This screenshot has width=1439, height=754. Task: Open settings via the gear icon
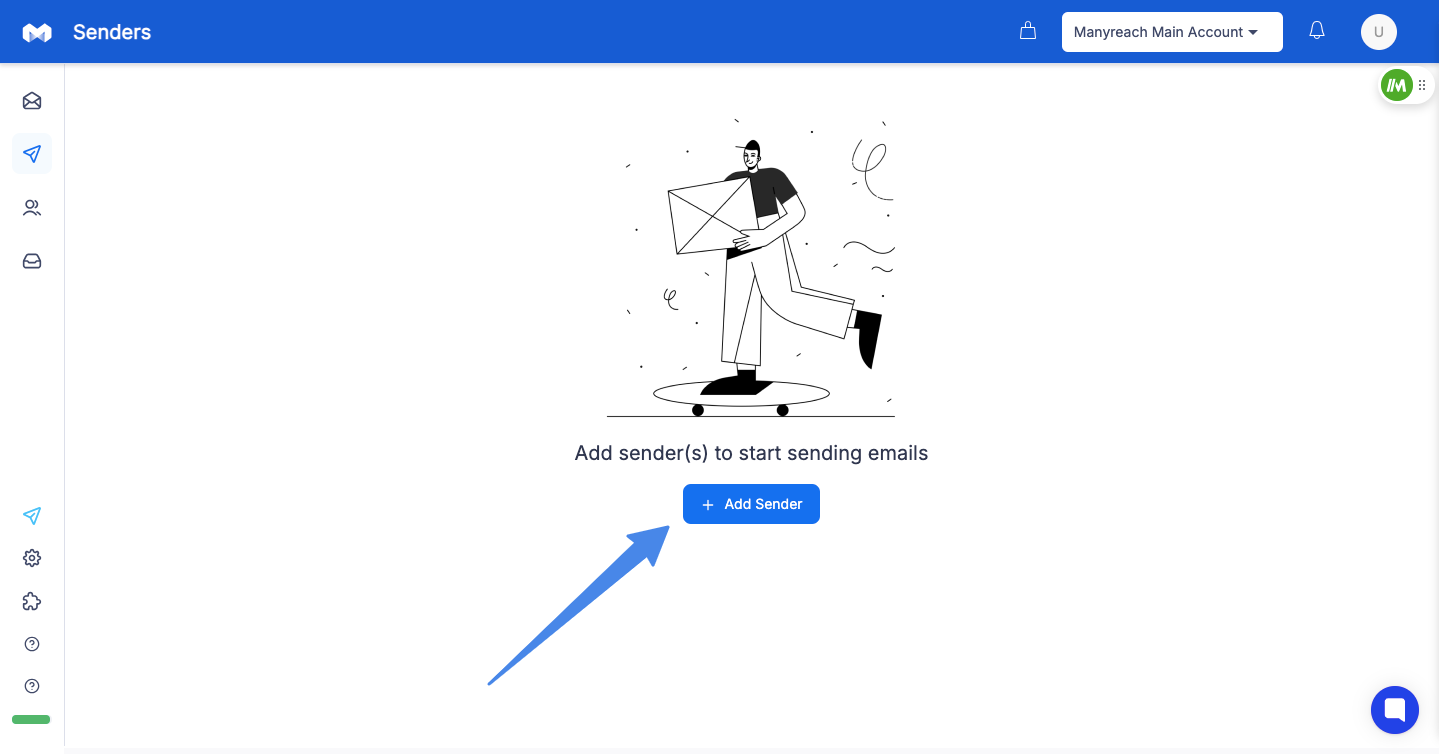[32, 558]
